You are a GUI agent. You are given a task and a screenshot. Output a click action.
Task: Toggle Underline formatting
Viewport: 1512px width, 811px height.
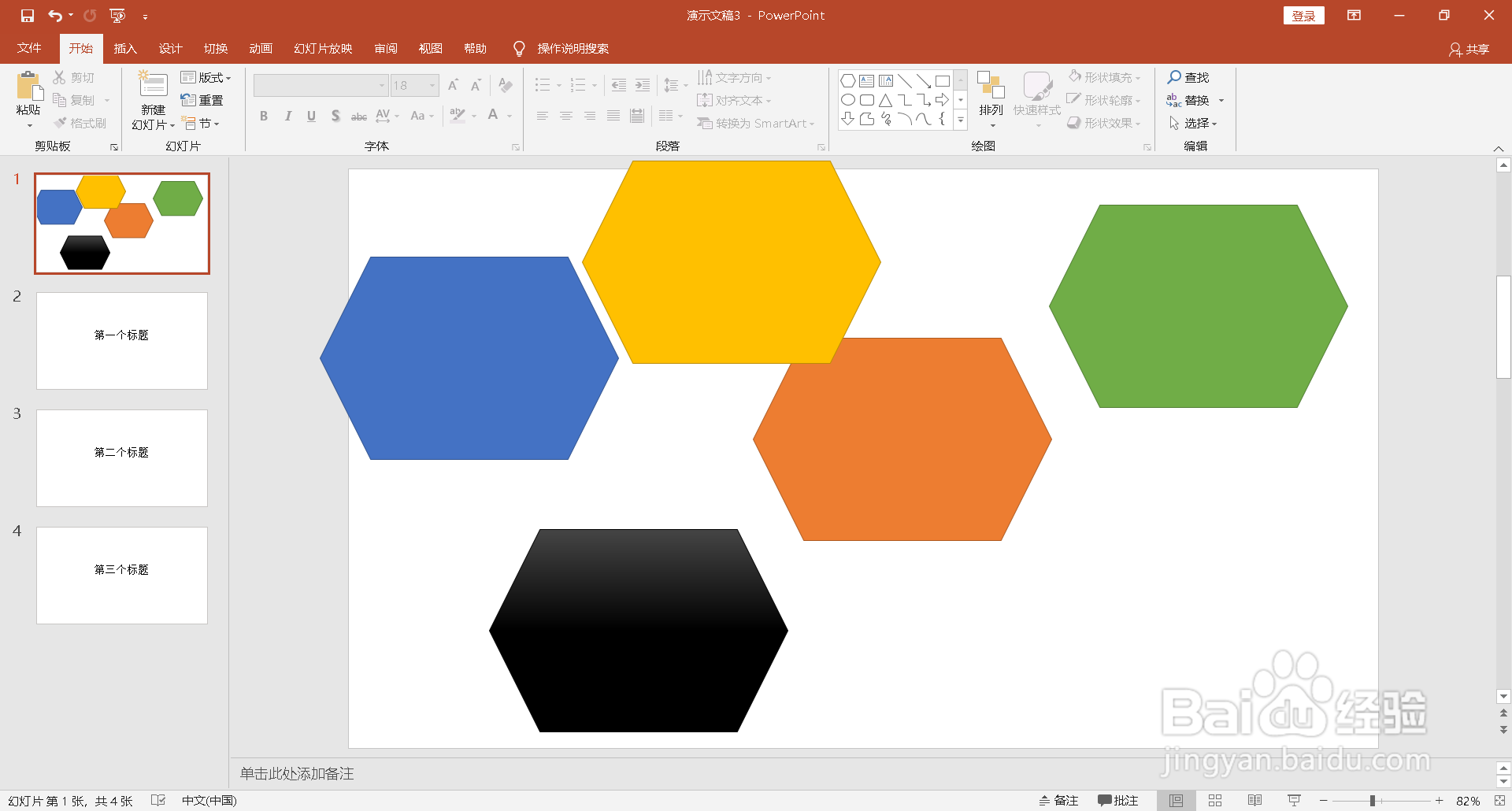pos(312,116)
